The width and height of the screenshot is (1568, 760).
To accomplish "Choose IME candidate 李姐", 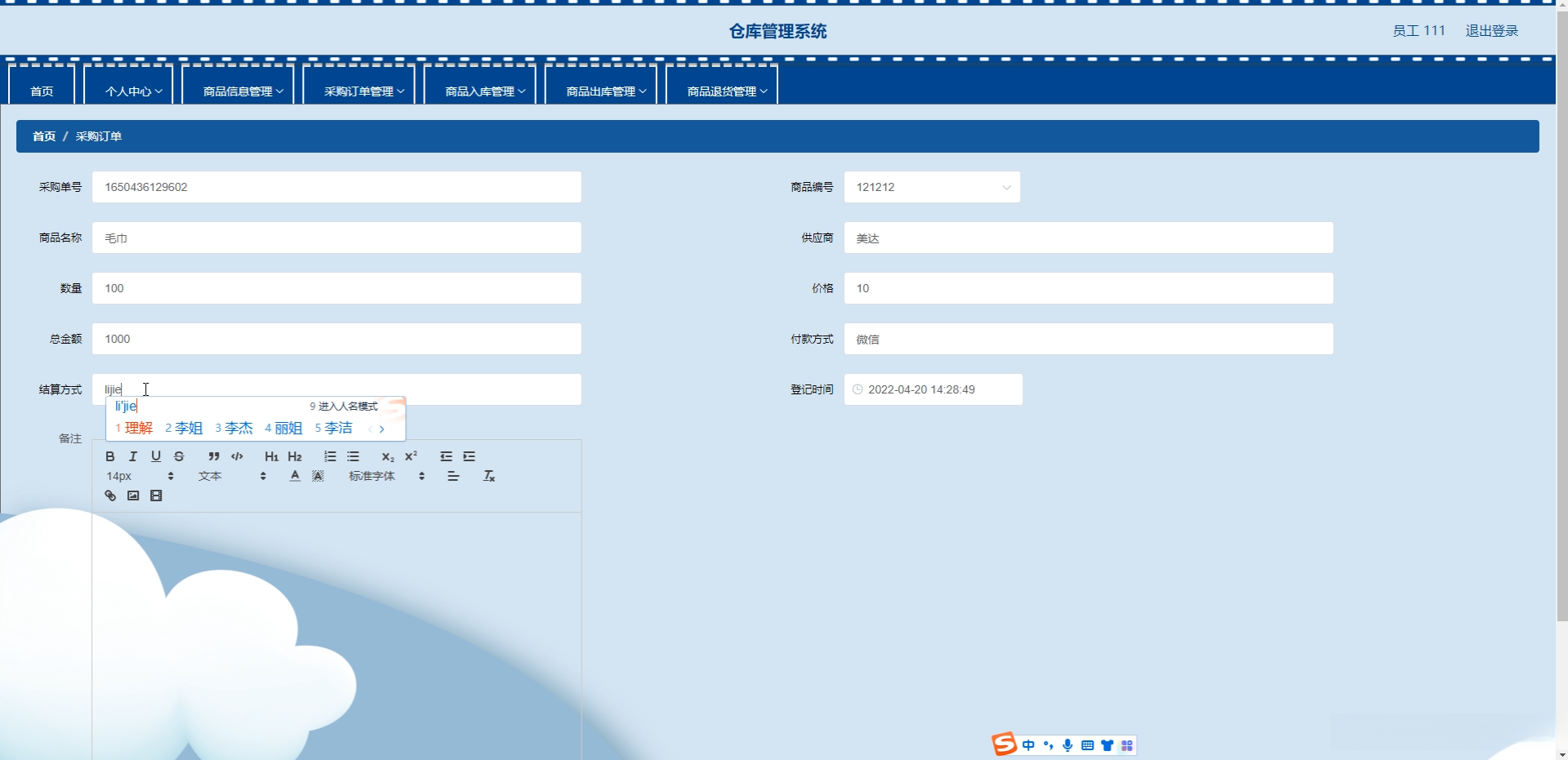I will (x=184, y=428).
